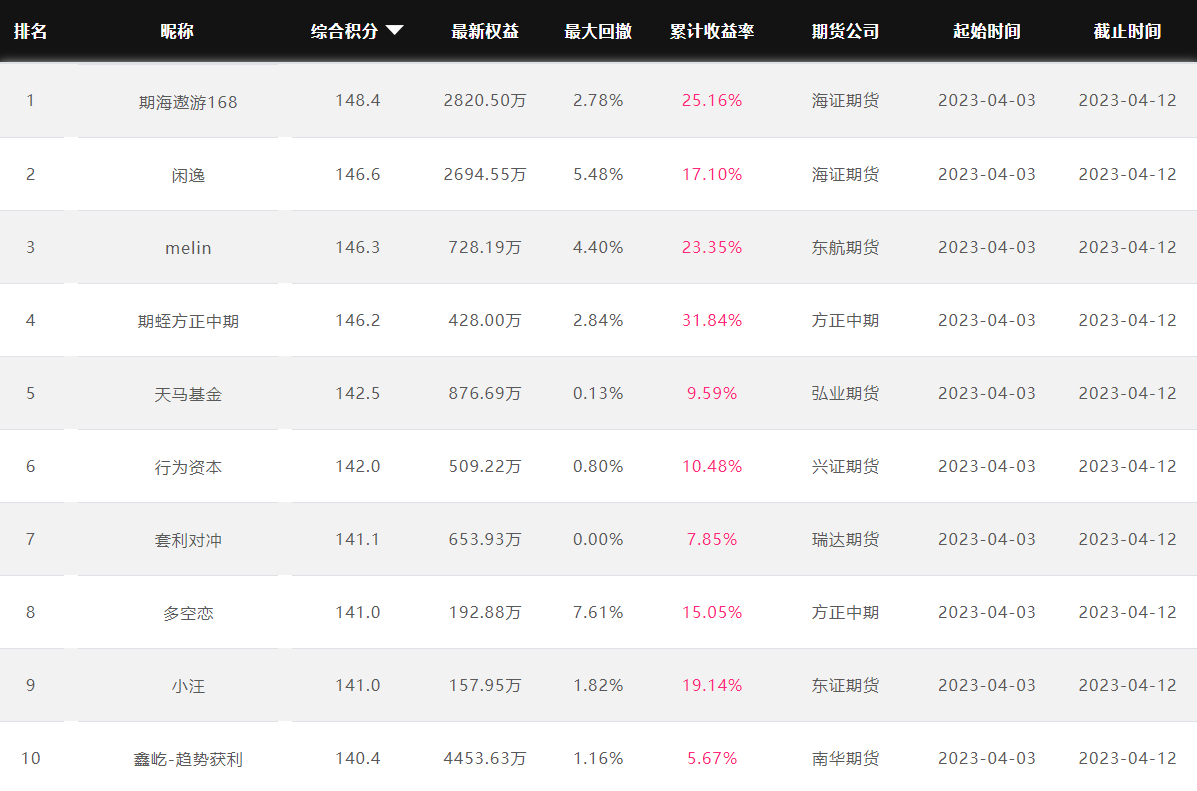Click the 最大回撤 column header
Image resolution: width=1197 pixels, height=791 pixels.
[x=598, y=31]
